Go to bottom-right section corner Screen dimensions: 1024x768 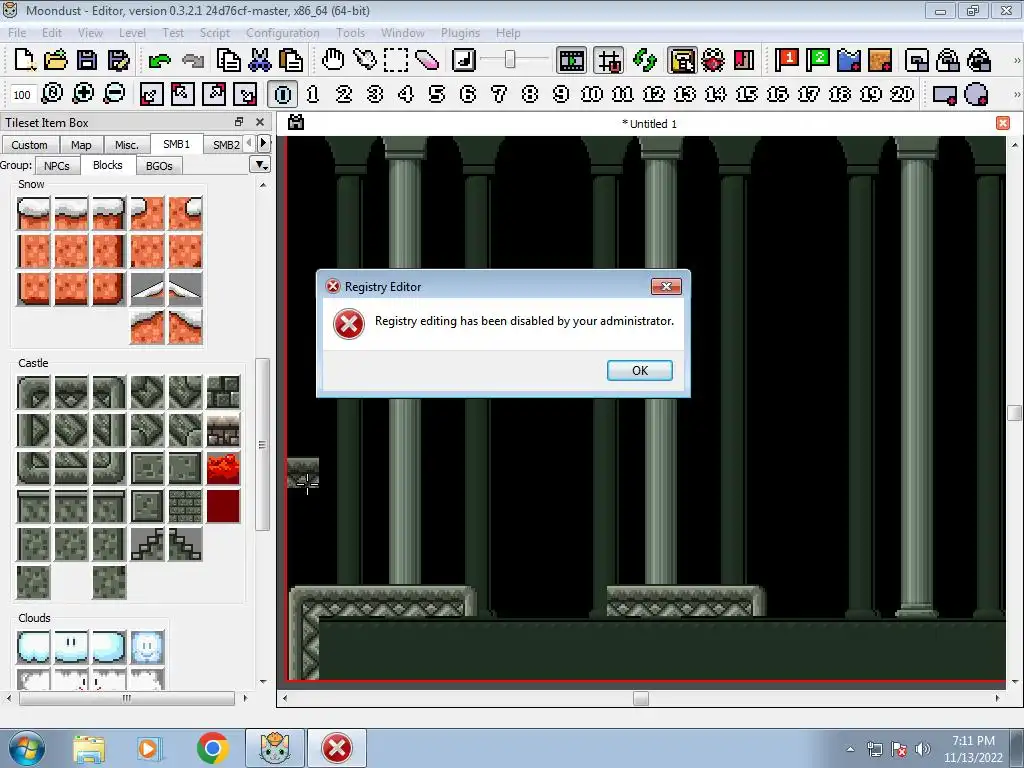pyautogui.click(x=246, y=94)
